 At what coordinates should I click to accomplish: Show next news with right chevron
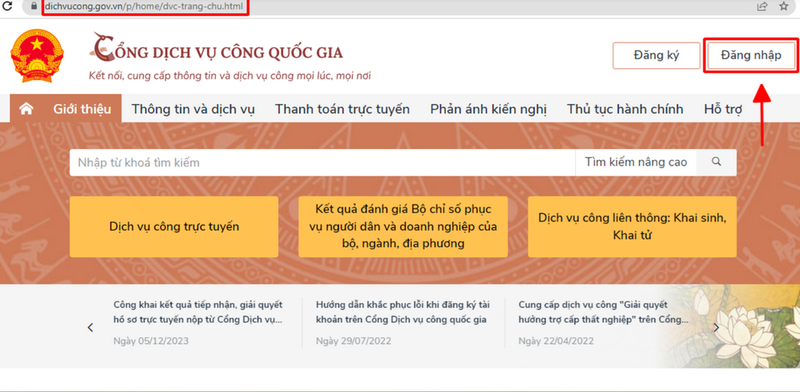coord(716,328)
